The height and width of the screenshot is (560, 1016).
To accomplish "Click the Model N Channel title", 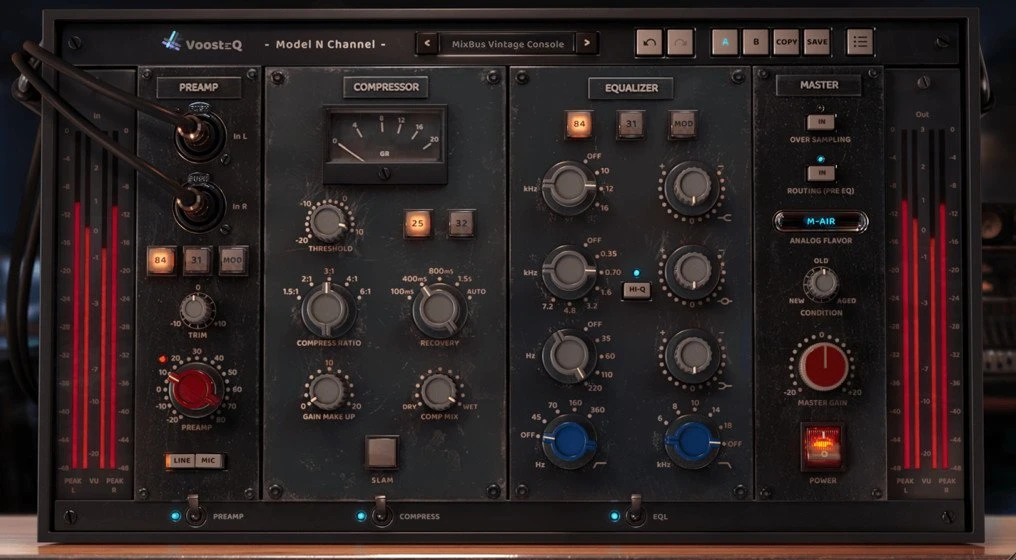I will point(326,45).
